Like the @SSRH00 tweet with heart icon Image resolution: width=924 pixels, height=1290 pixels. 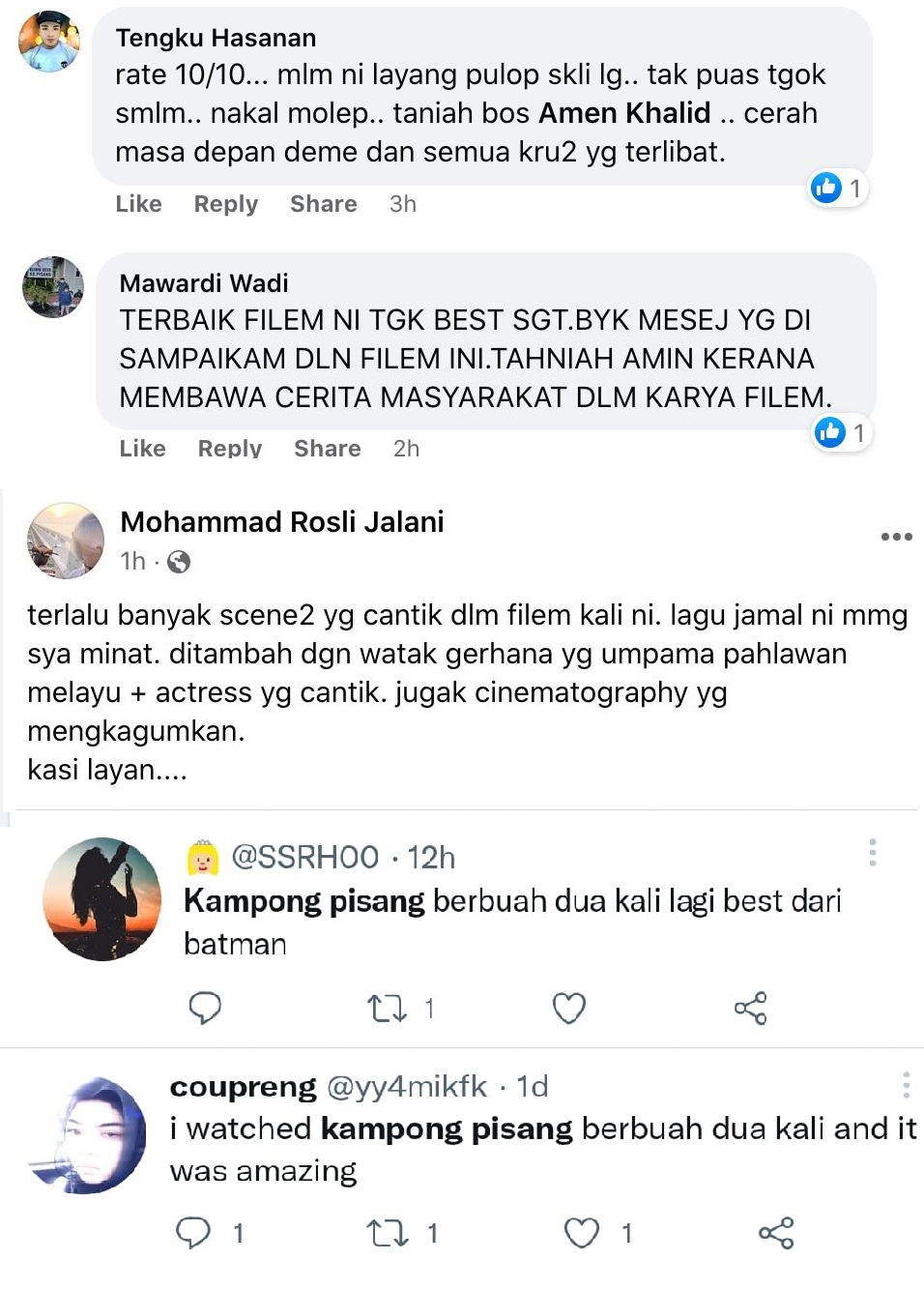569,1009
